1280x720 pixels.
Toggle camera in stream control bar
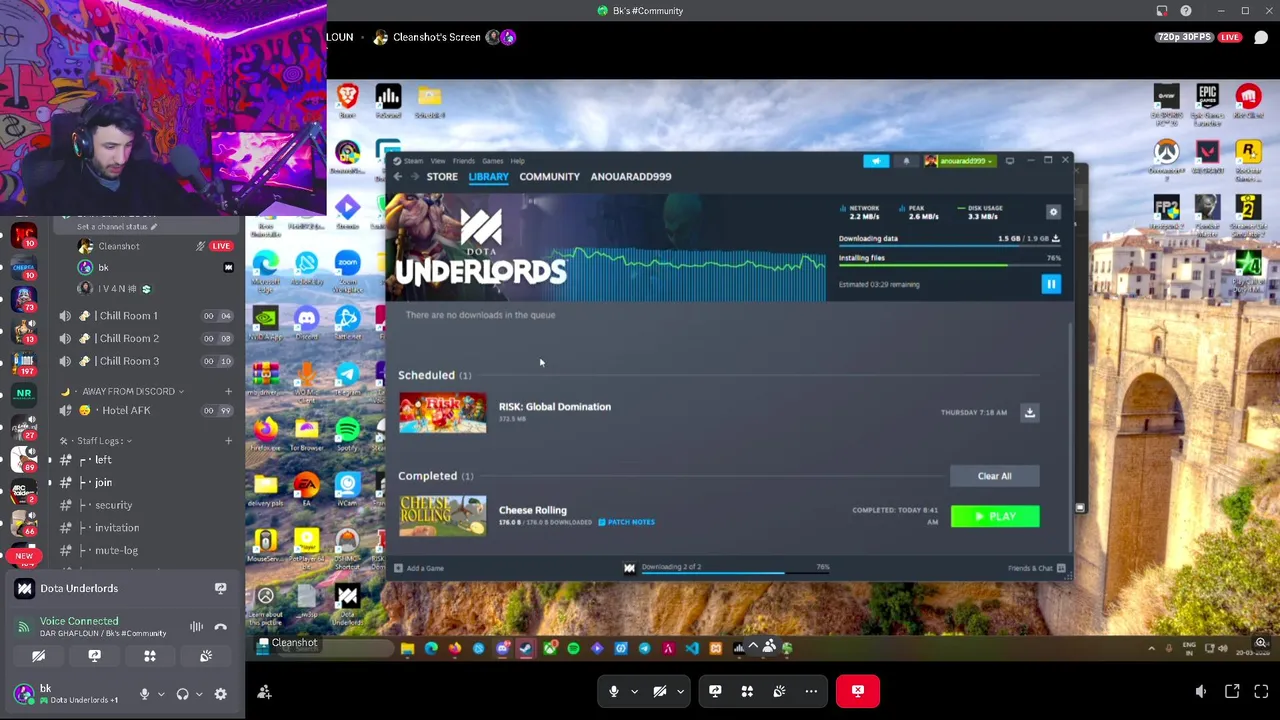(660, 691)
